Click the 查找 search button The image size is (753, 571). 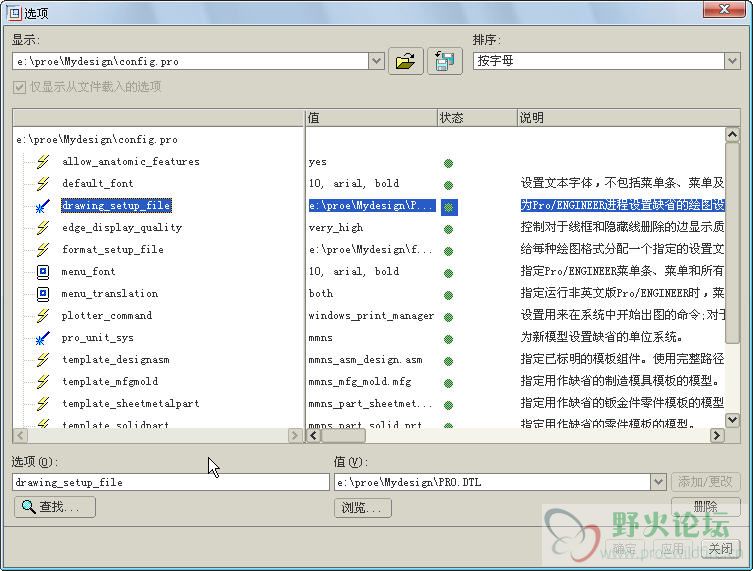click(55, 507)
